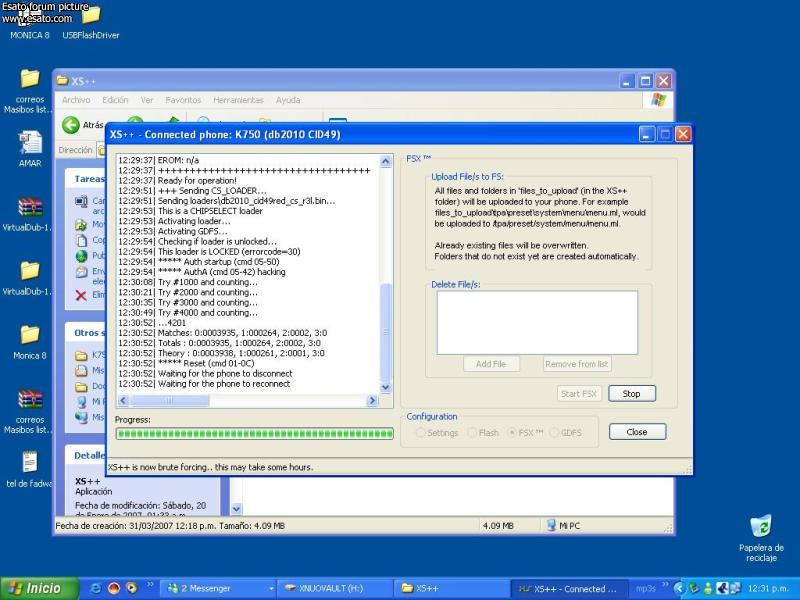The image size is (800, 600).
Task: Open the Ayuda menu in Explorer
Action: click(x=288, y=100)
